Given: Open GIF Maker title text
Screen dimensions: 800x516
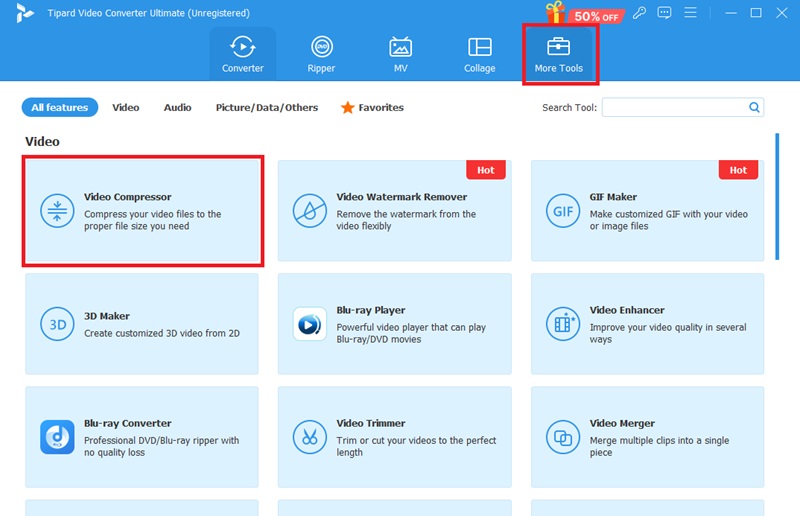Looking at the screenshot, I should (613, 197).
